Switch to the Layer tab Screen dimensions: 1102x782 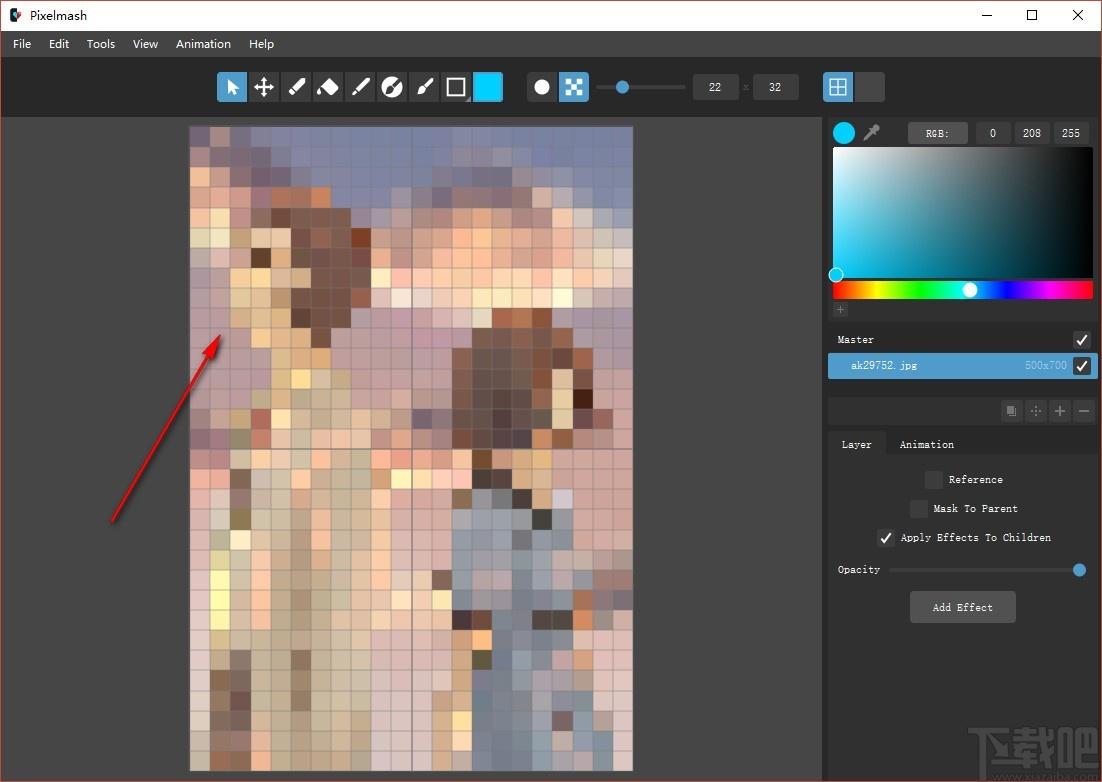coord(856,444)
